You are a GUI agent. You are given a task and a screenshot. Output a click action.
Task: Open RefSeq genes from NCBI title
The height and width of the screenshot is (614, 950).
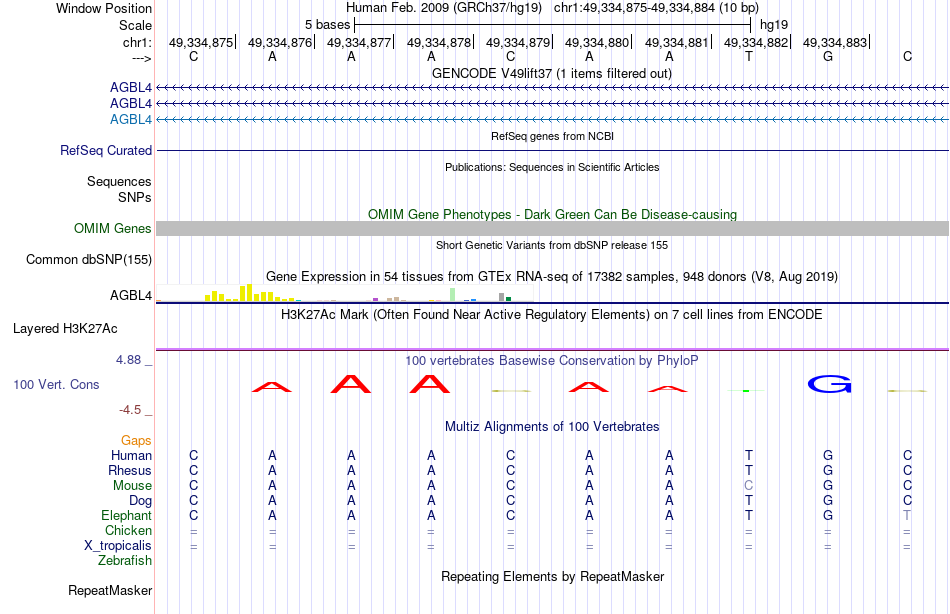coord(552,136)
